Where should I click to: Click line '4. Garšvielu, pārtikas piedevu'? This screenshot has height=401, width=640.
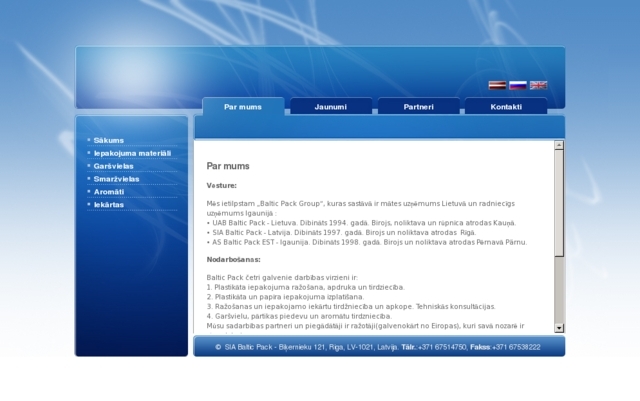(299, 316)
